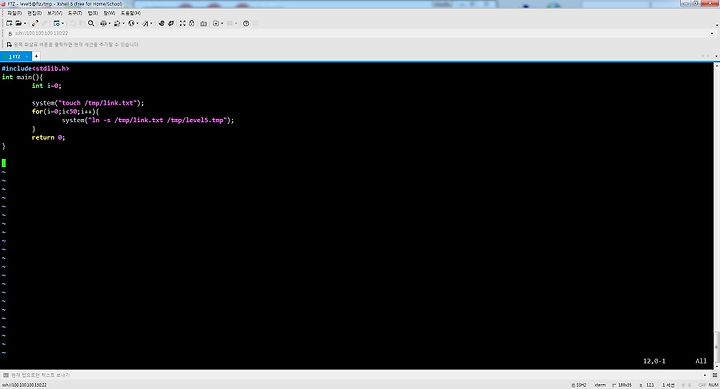Expand the font dropdown arrow
This screenshot has height=389, width=720.
pos(152,23)
